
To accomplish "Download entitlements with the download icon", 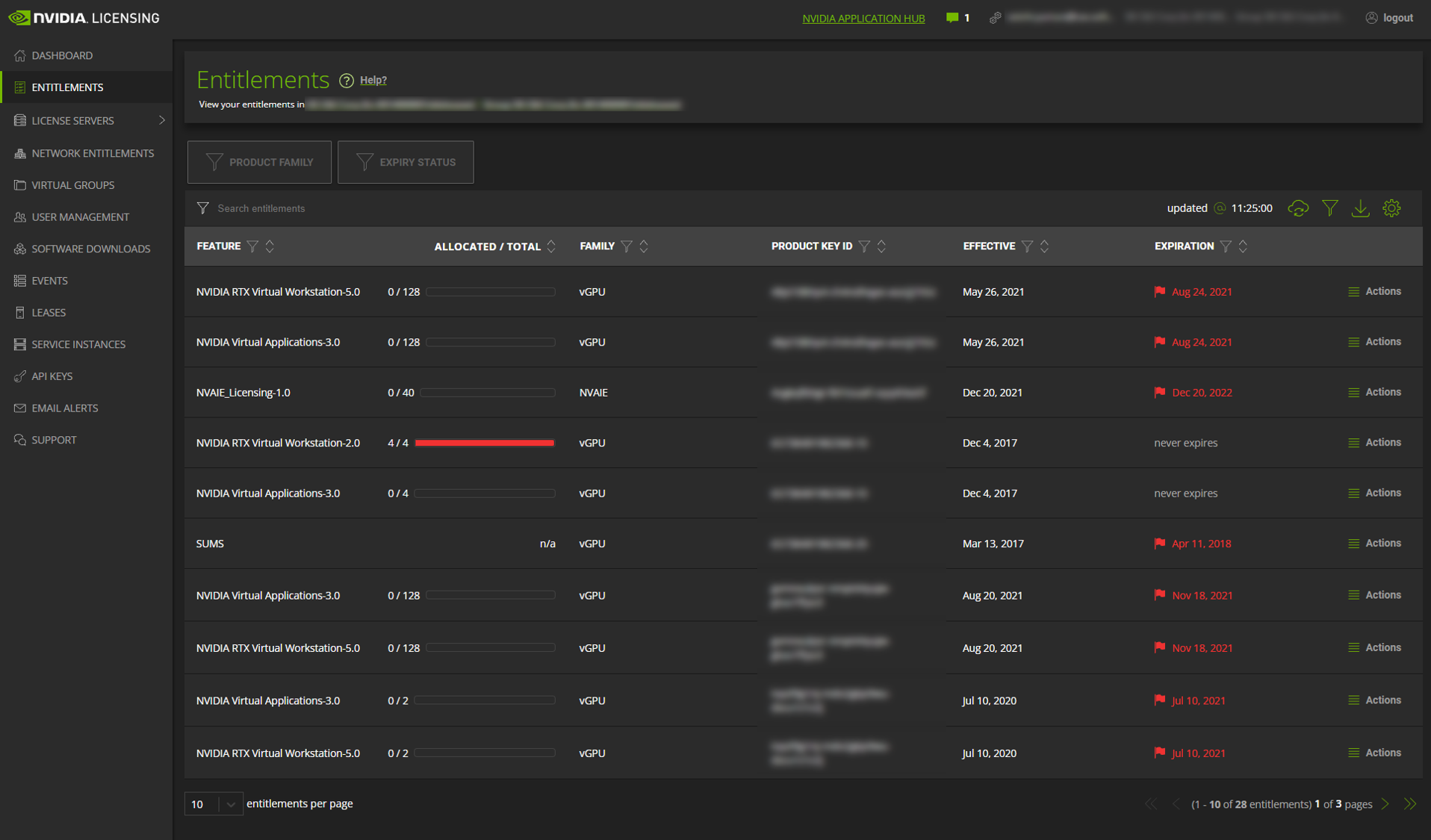I will click(1361, 208).
